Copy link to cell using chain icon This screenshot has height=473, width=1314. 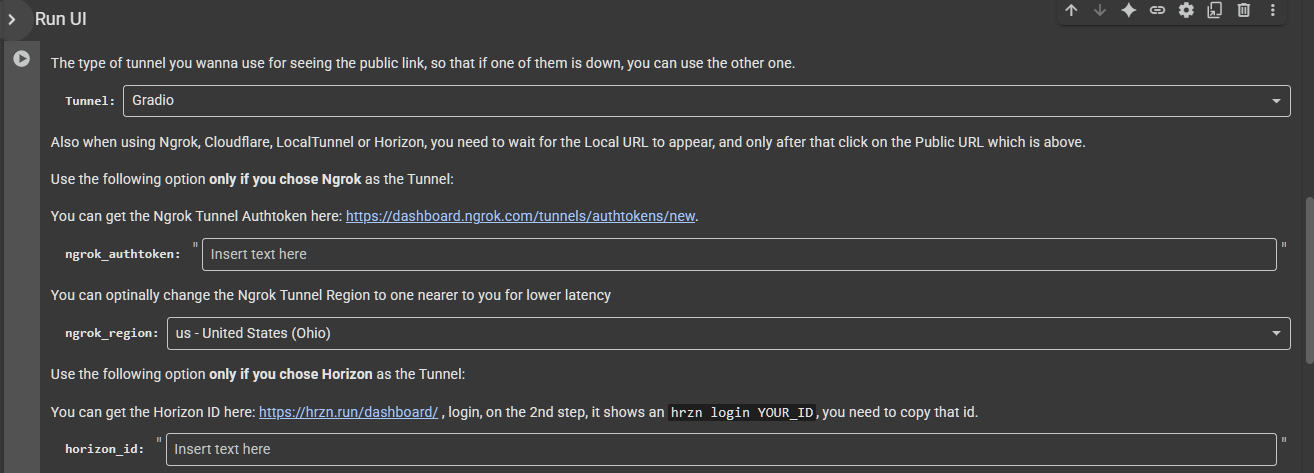point(1157,10)
